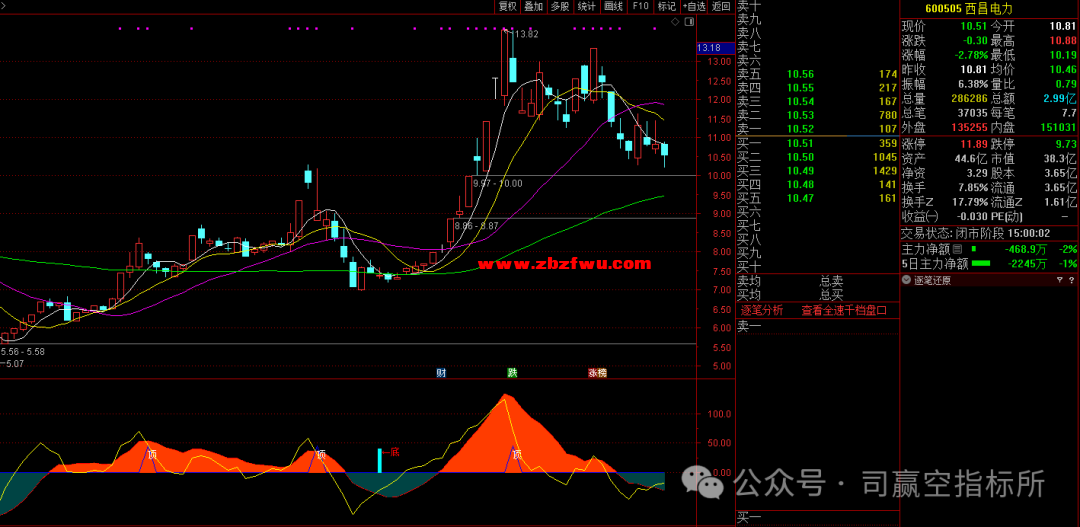The width and height of the screenshot is (1080, 527).
Task: Click the 13.82 high price label on chart
Action: [x=527, y=34]
